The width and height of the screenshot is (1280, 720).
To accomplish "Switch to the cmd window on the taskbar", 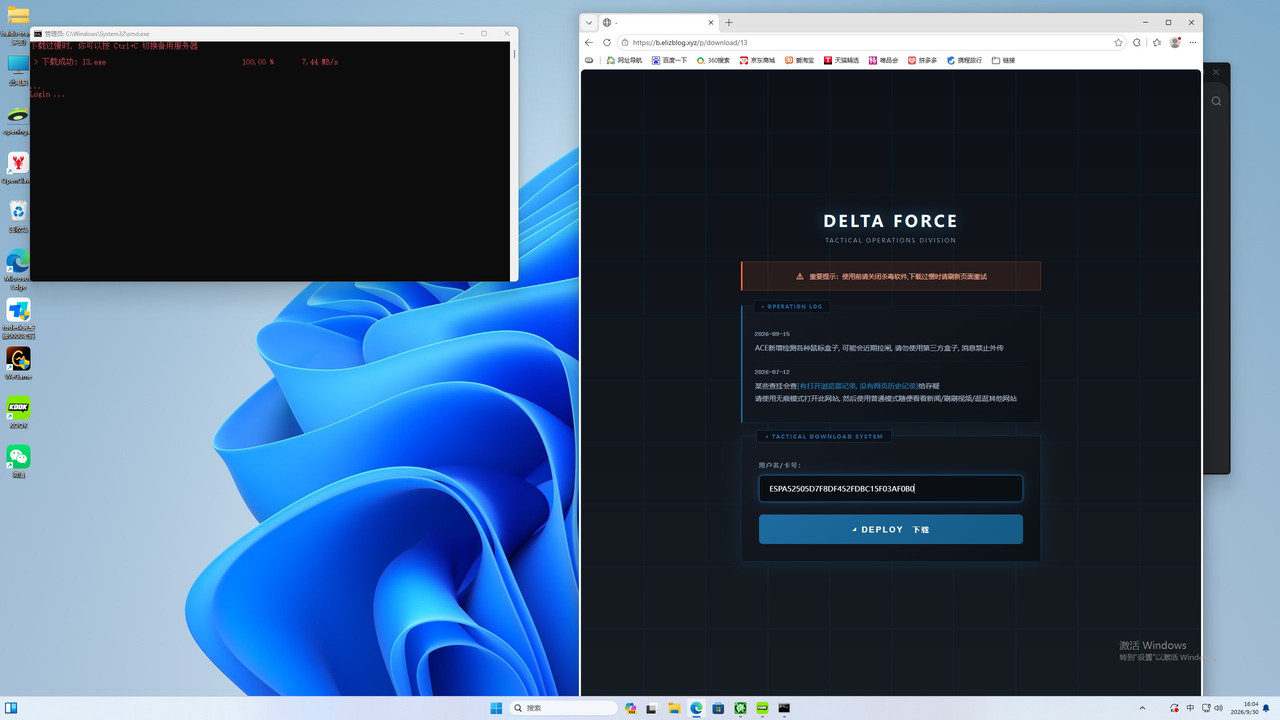I will (784, 708).
